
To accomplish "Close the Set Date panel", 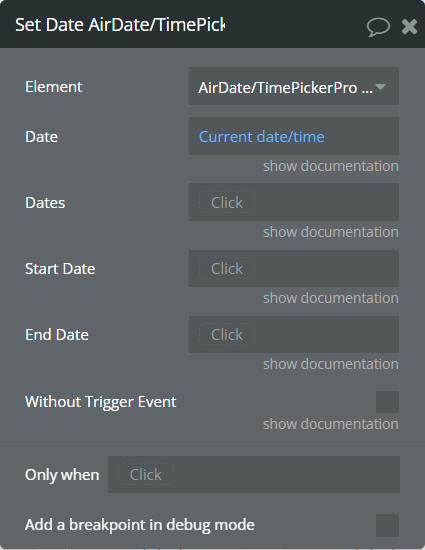I will pyautogui.click(x=409, y=27).
